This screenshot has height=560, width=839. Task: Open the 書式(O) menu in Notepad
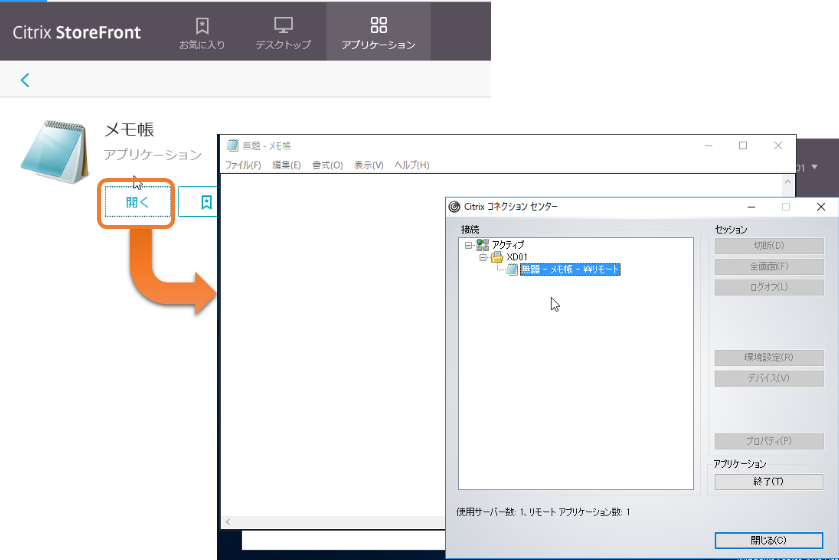click(327, 165)
